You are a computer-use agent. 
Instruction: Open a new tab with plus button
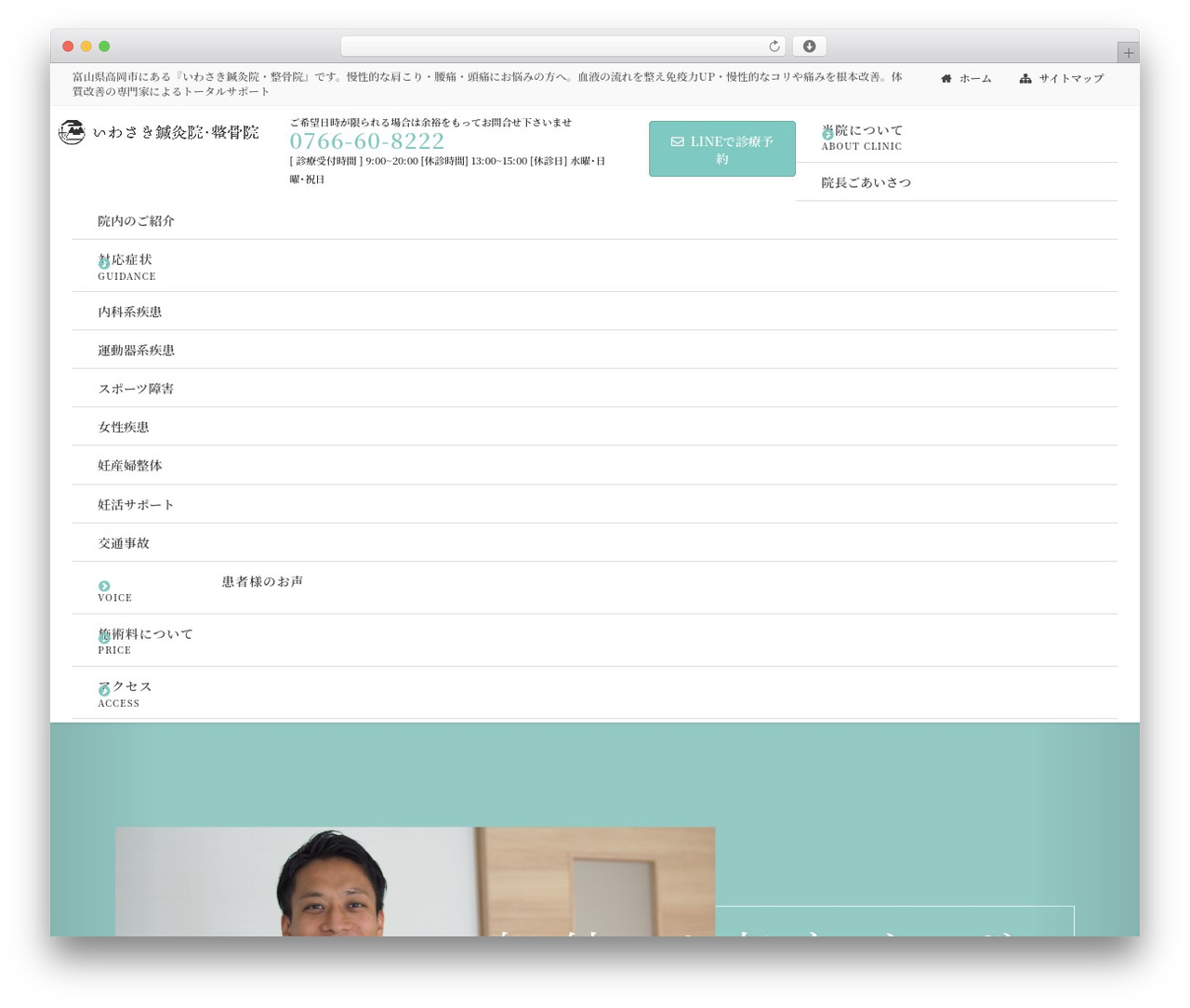coord(1128,53)
